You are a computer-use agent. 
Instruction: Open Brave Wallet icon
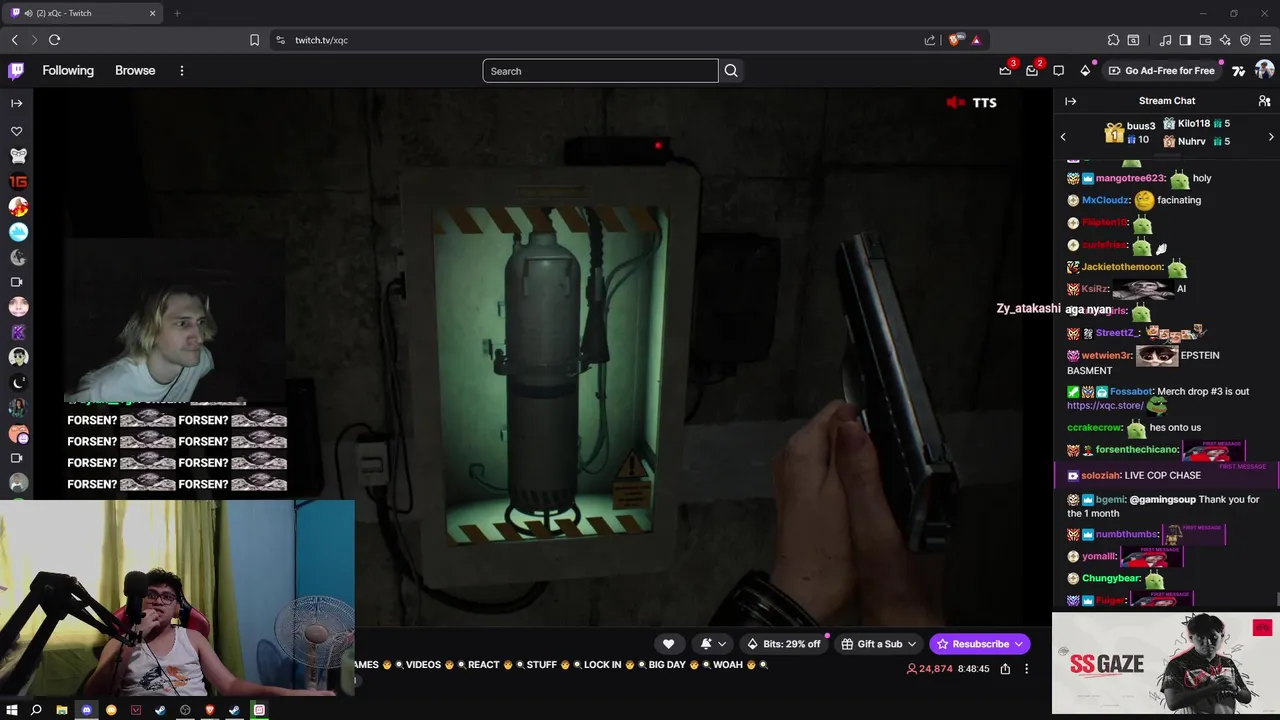click(x=1205, y=40)
